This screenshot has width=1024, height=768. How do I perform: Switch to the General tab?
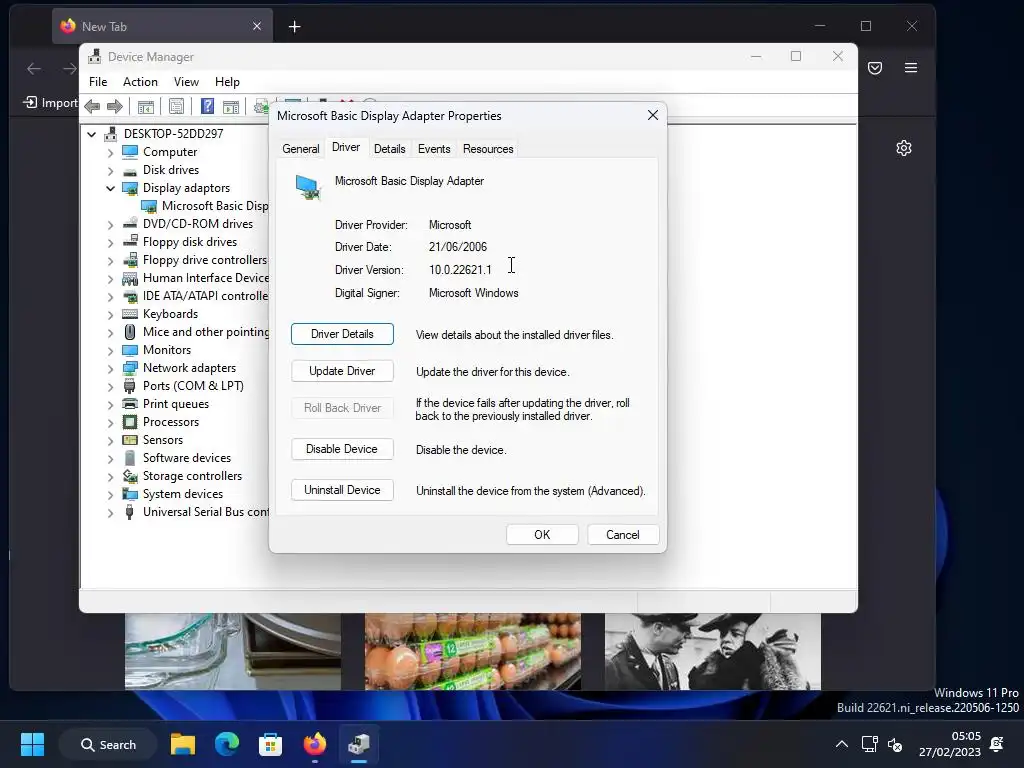coord(300,149)
